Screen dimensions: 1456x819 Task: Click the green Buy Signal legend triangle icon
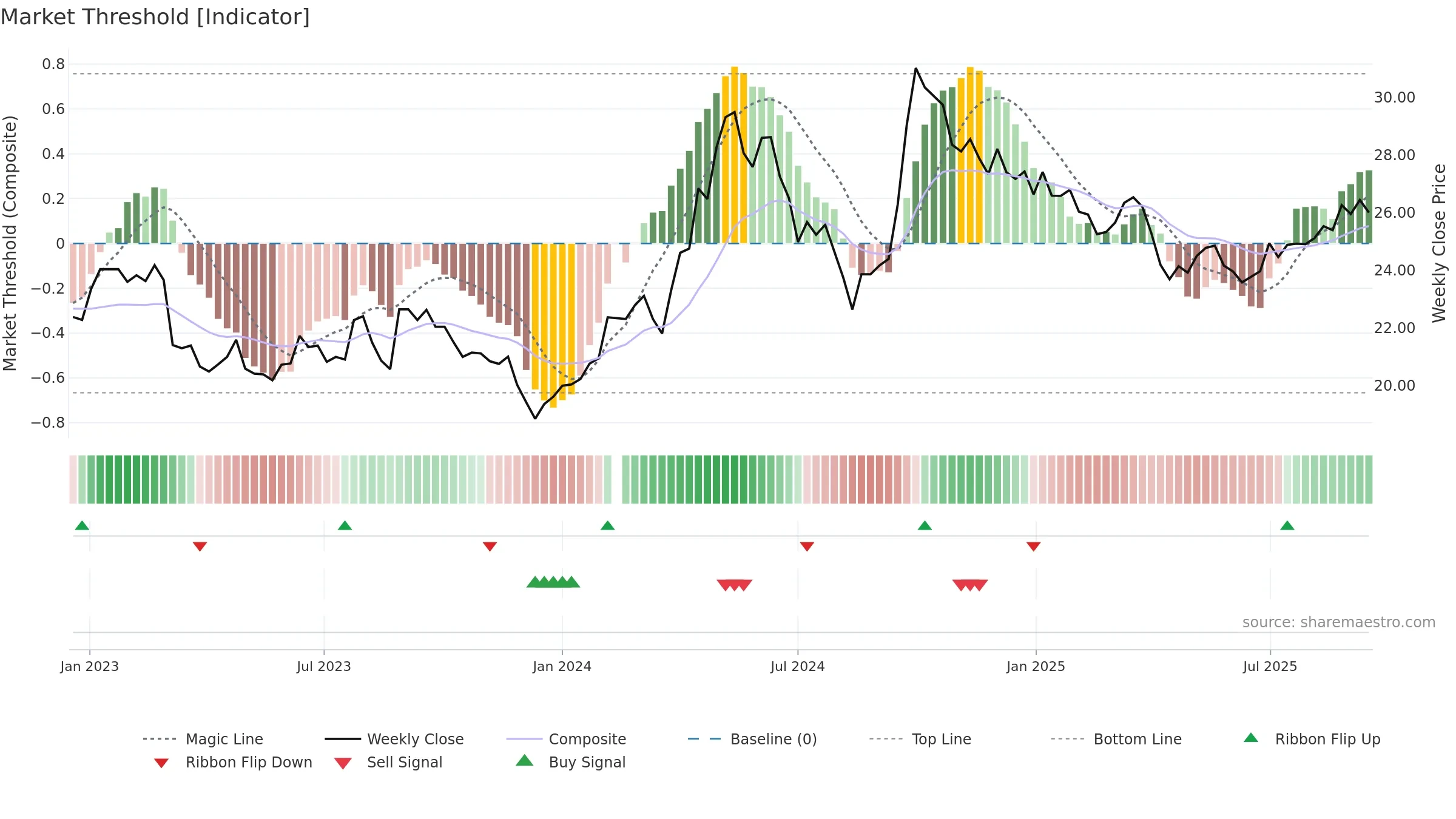pyautogui.click(x=525, y=760)
